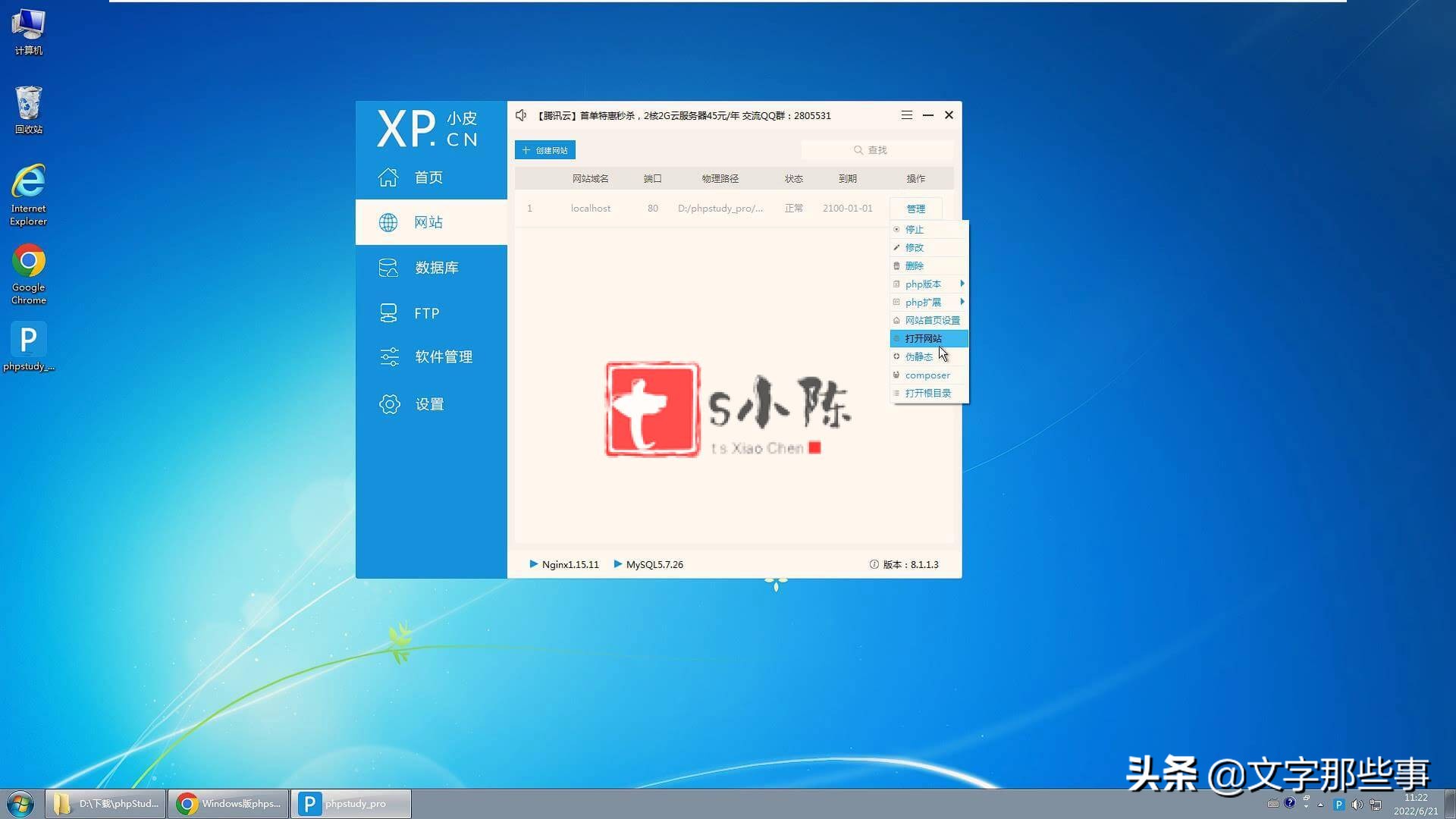Open the composer menu entry
The image size is (1456, 819).
(x=927, y=375)
